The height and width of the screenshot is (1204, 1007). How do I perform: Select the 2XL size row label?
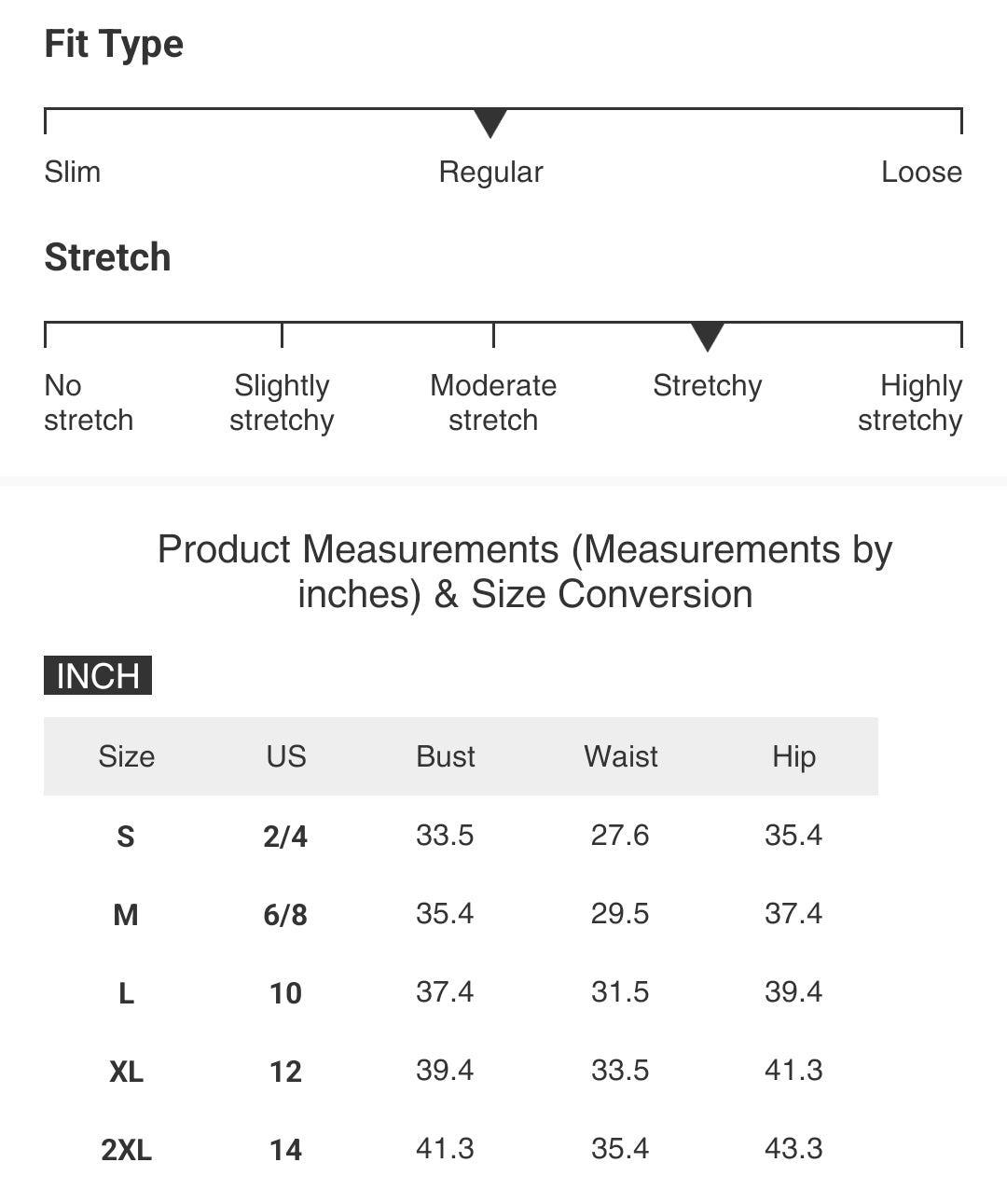pos(127,1150)
